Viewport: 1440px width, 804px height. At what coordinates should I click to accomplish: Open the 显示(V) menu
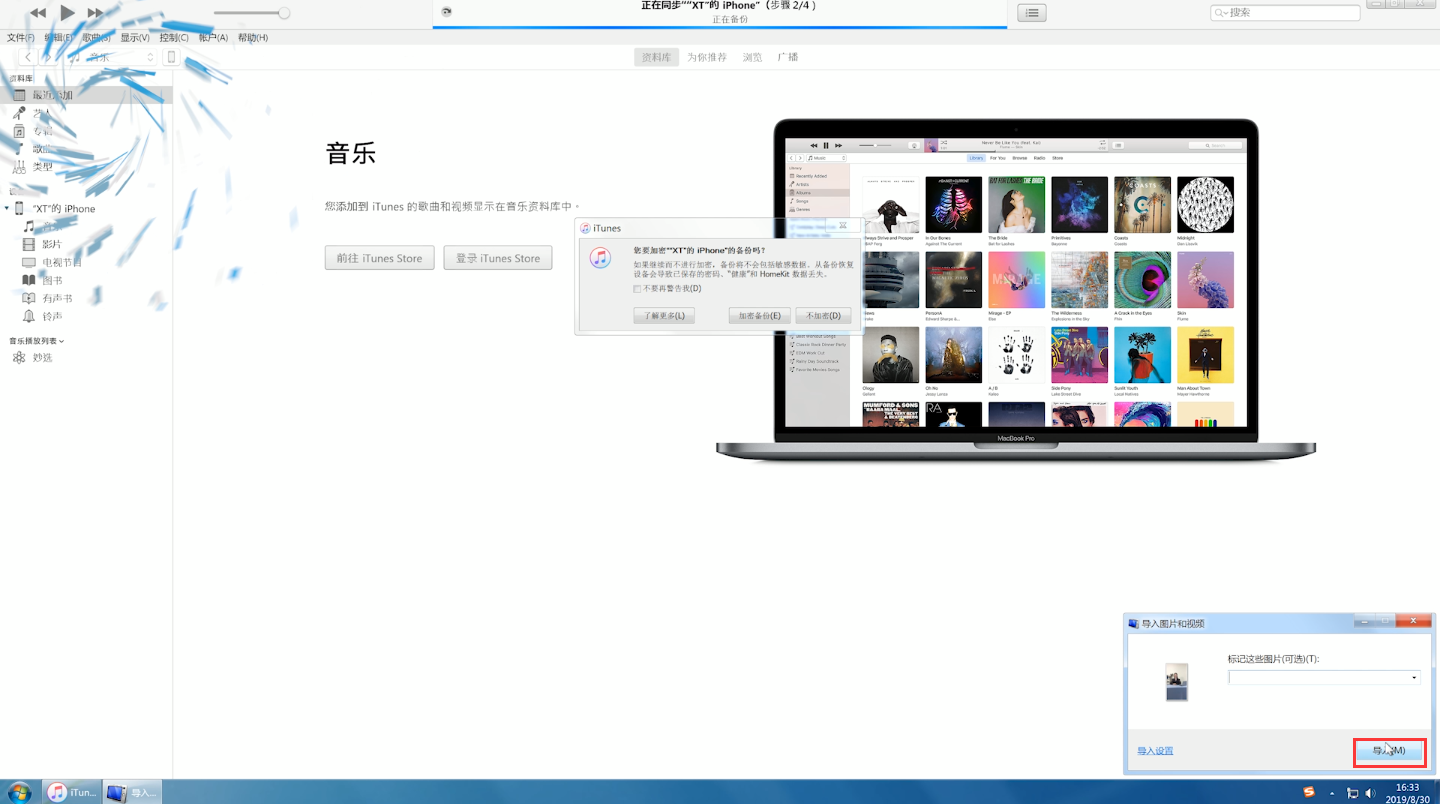coord(135,38)
